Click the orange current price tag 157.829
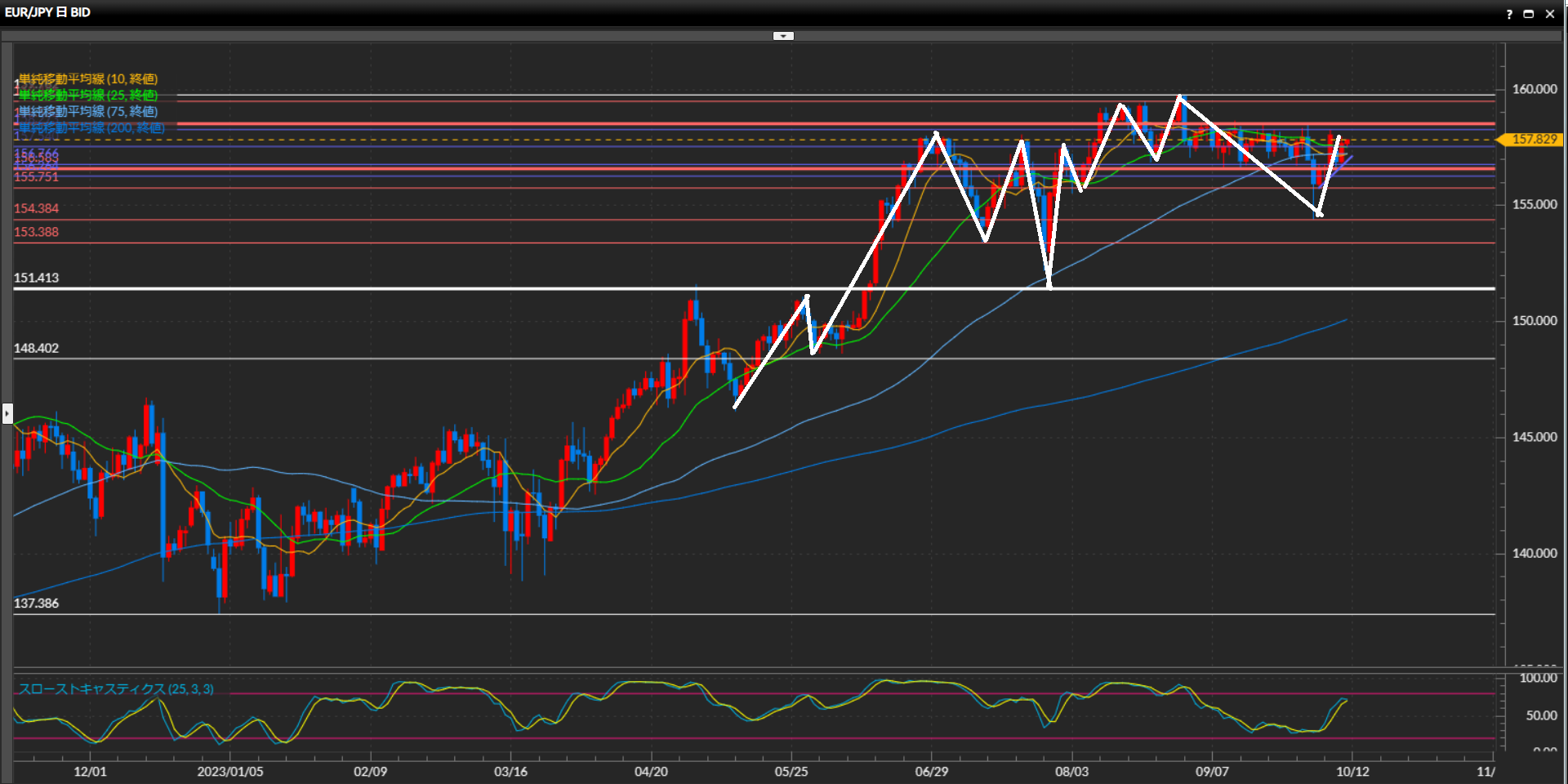Image resolution: width=1568 pixels, height=784 pixels. (1533, 140)
